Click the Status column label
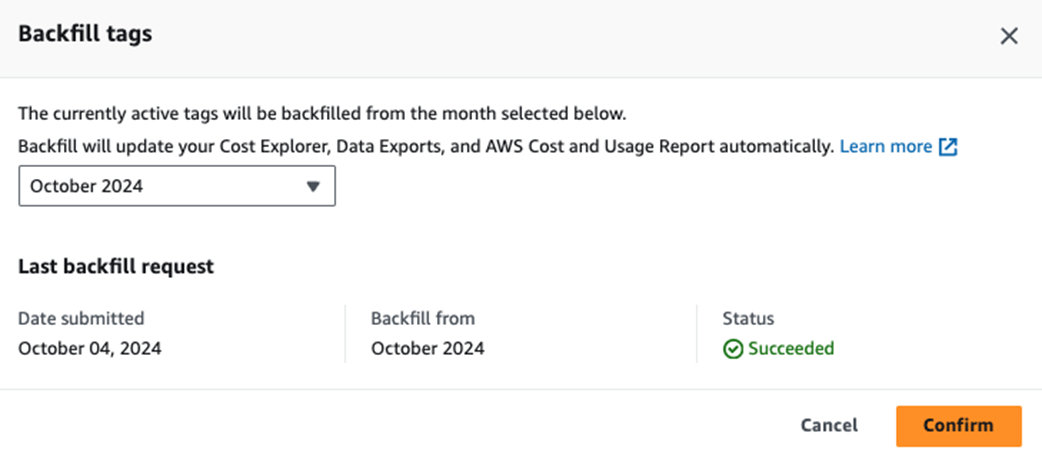The image size is (1042, 457). tap(748, 319)
